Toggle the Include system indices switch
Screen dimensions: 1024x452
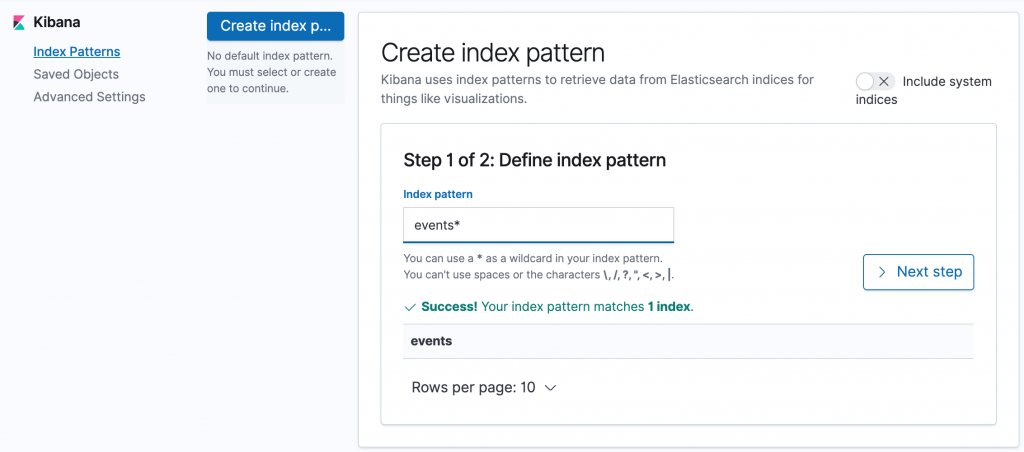[x=874, y=82]
